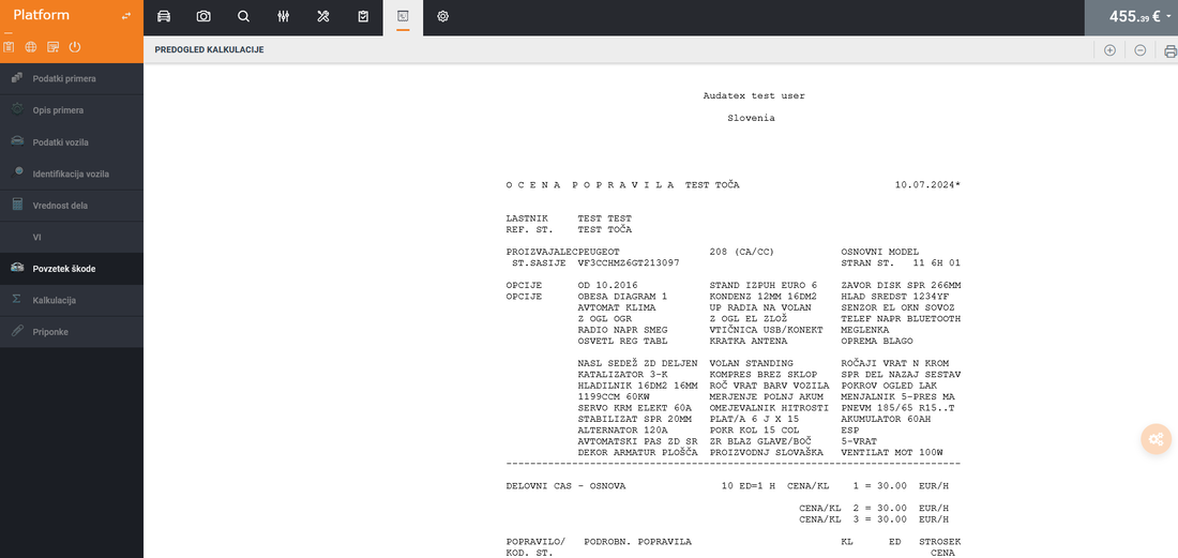
Task: Select Kalkulacija in the sidebar
Action: [54, 300]
